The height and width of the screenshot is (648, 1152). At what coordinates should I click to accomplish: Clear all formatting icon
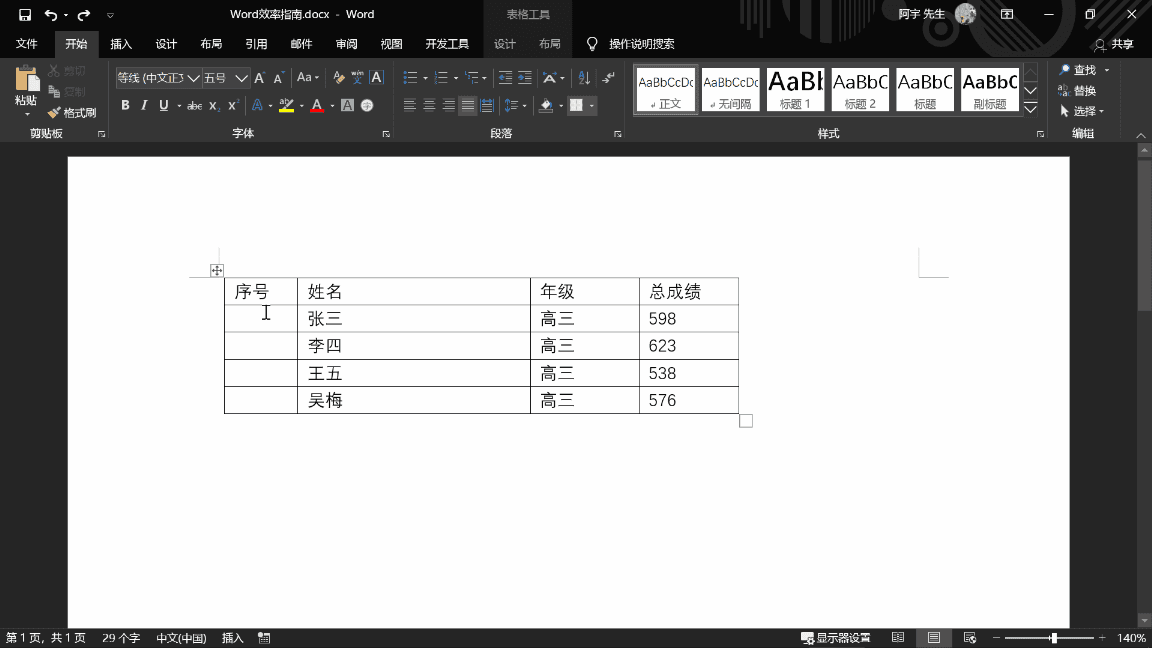click(x=338, y=78)
